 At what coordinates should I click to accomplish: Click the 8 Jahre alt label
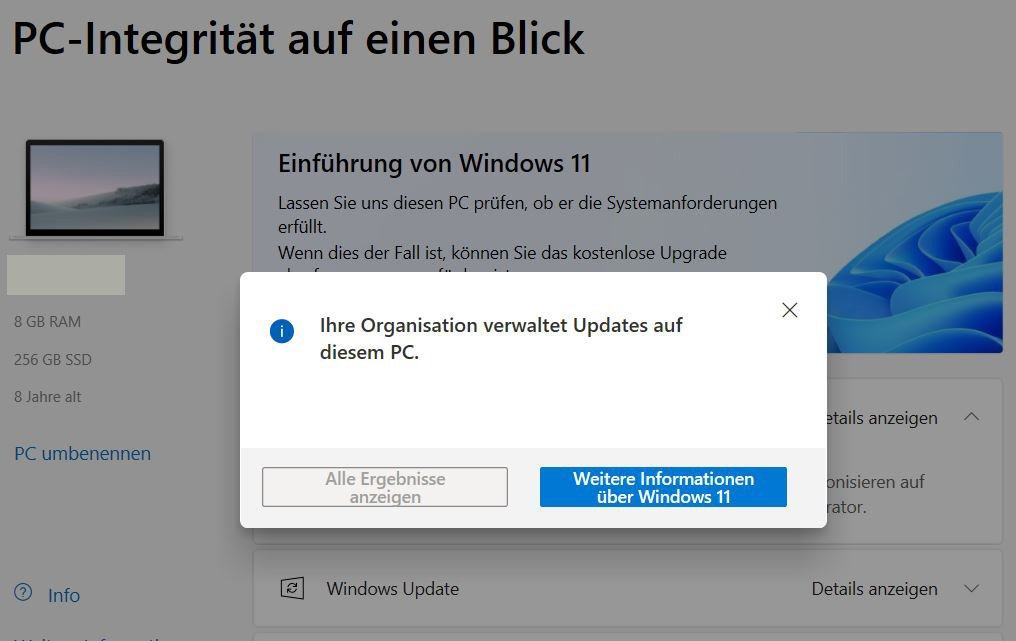[47, 397]
